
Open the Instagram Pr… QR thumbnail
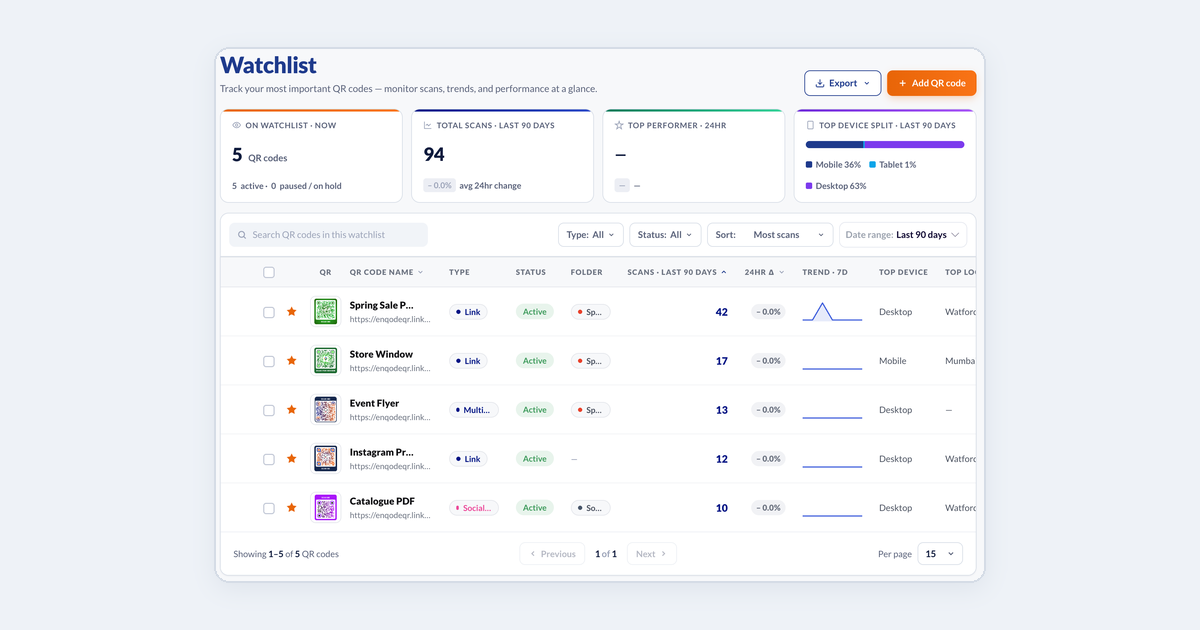tap(325, 459)
